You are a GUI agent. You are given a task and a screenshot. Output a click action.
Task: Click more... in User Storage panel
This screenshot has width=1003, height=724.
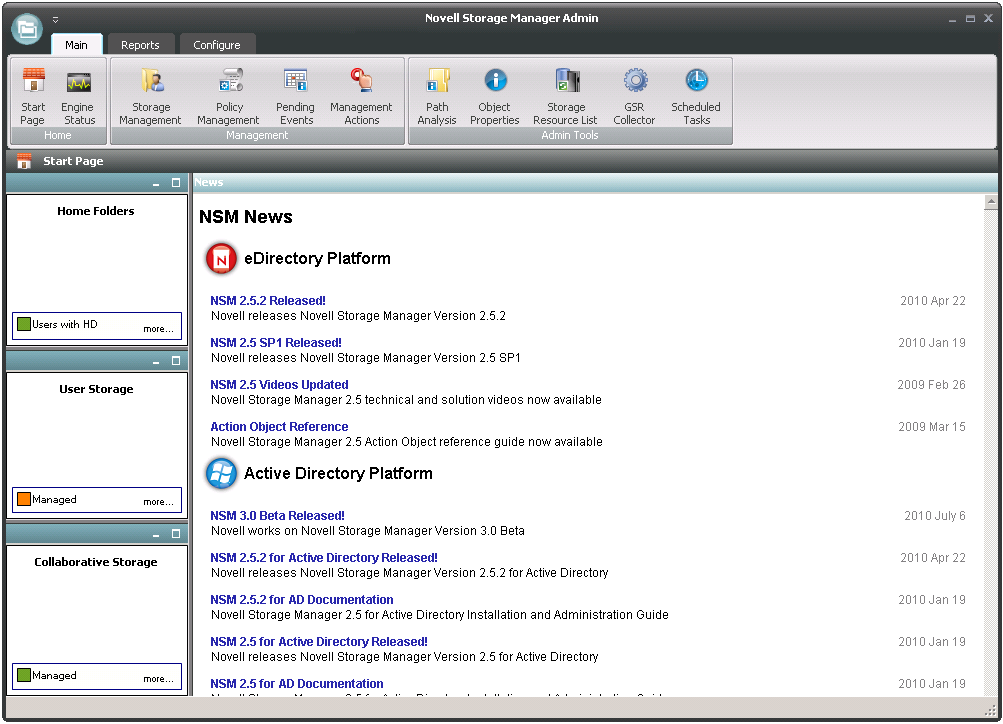point(158,501)
